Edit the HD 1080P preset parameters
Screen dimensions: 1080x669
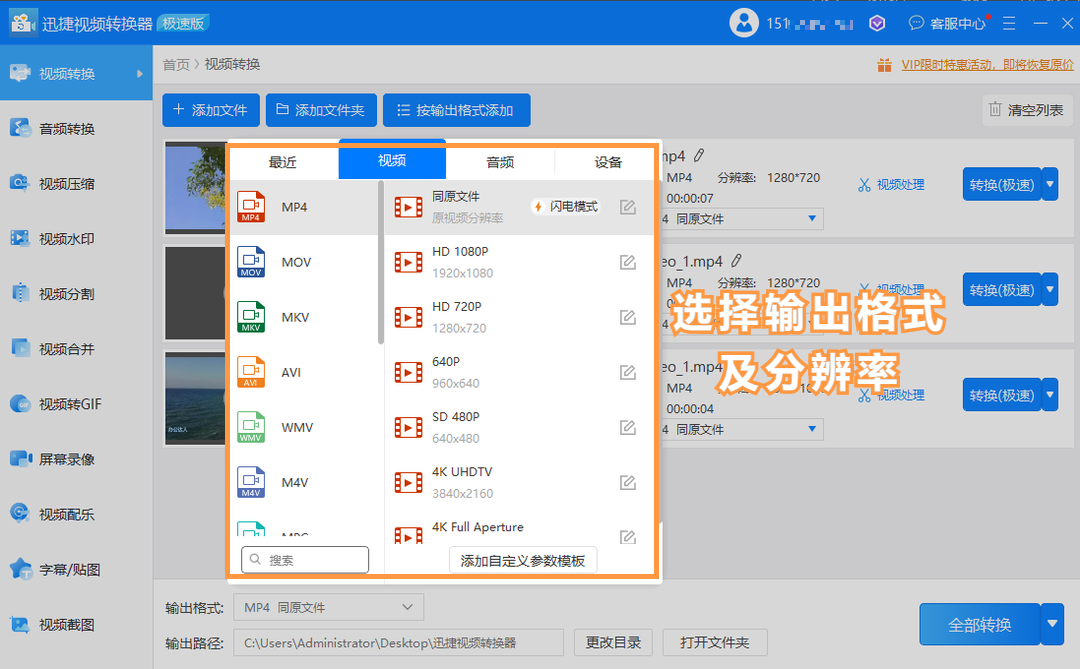(627, 262)
